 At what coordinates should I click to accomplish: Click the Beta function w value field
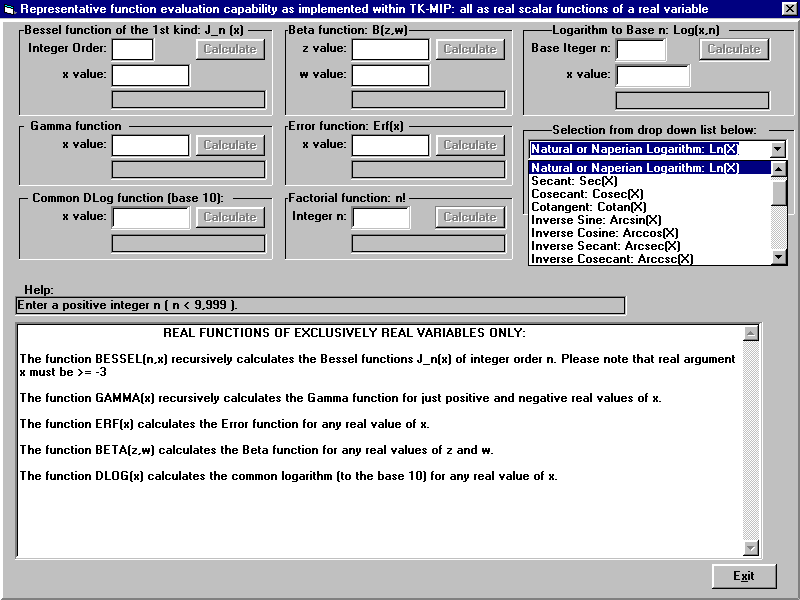pos(390,76)
